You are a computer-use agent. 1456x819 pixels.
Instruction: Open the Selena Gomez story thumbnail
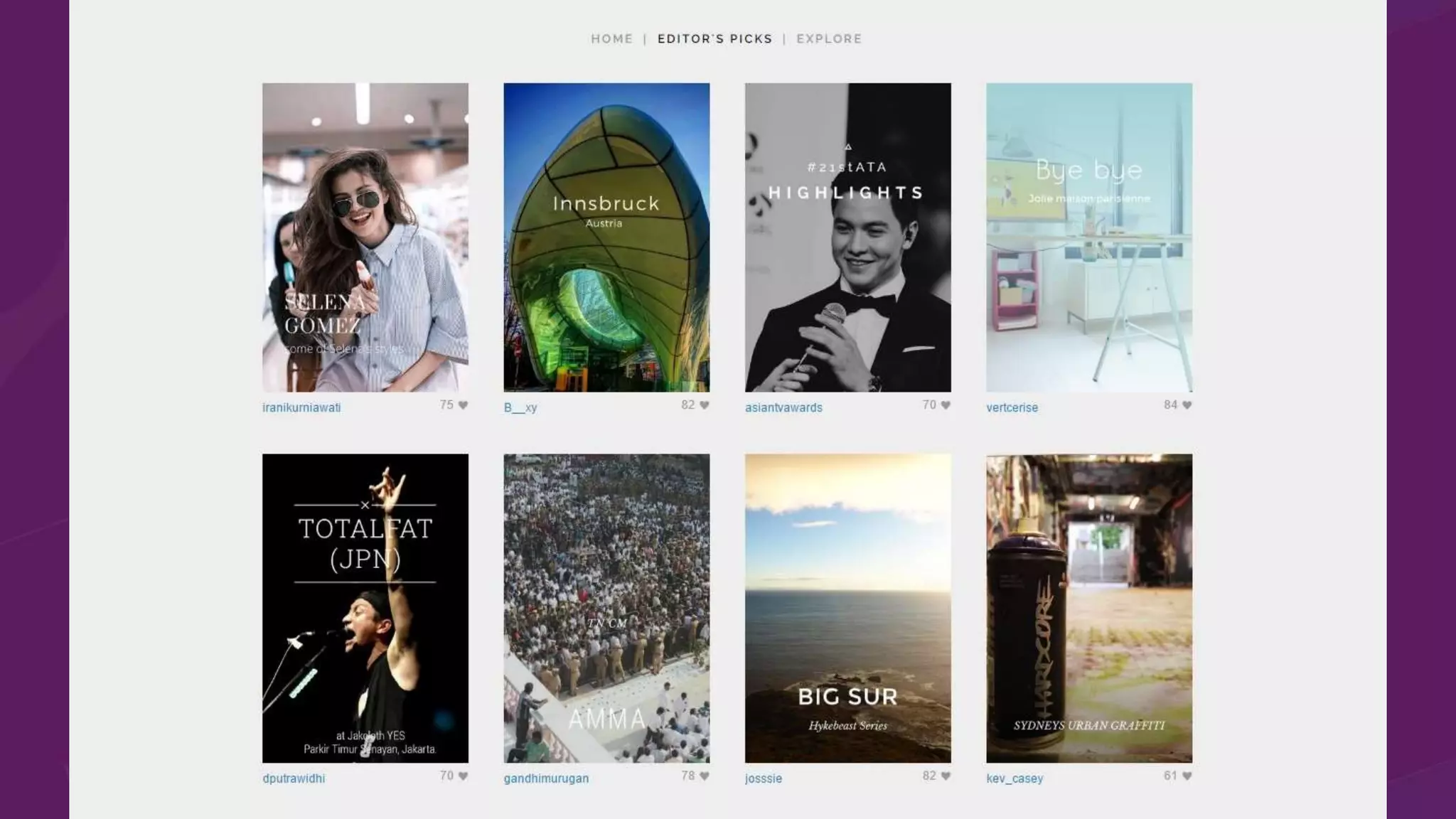[x=365, y=237]
